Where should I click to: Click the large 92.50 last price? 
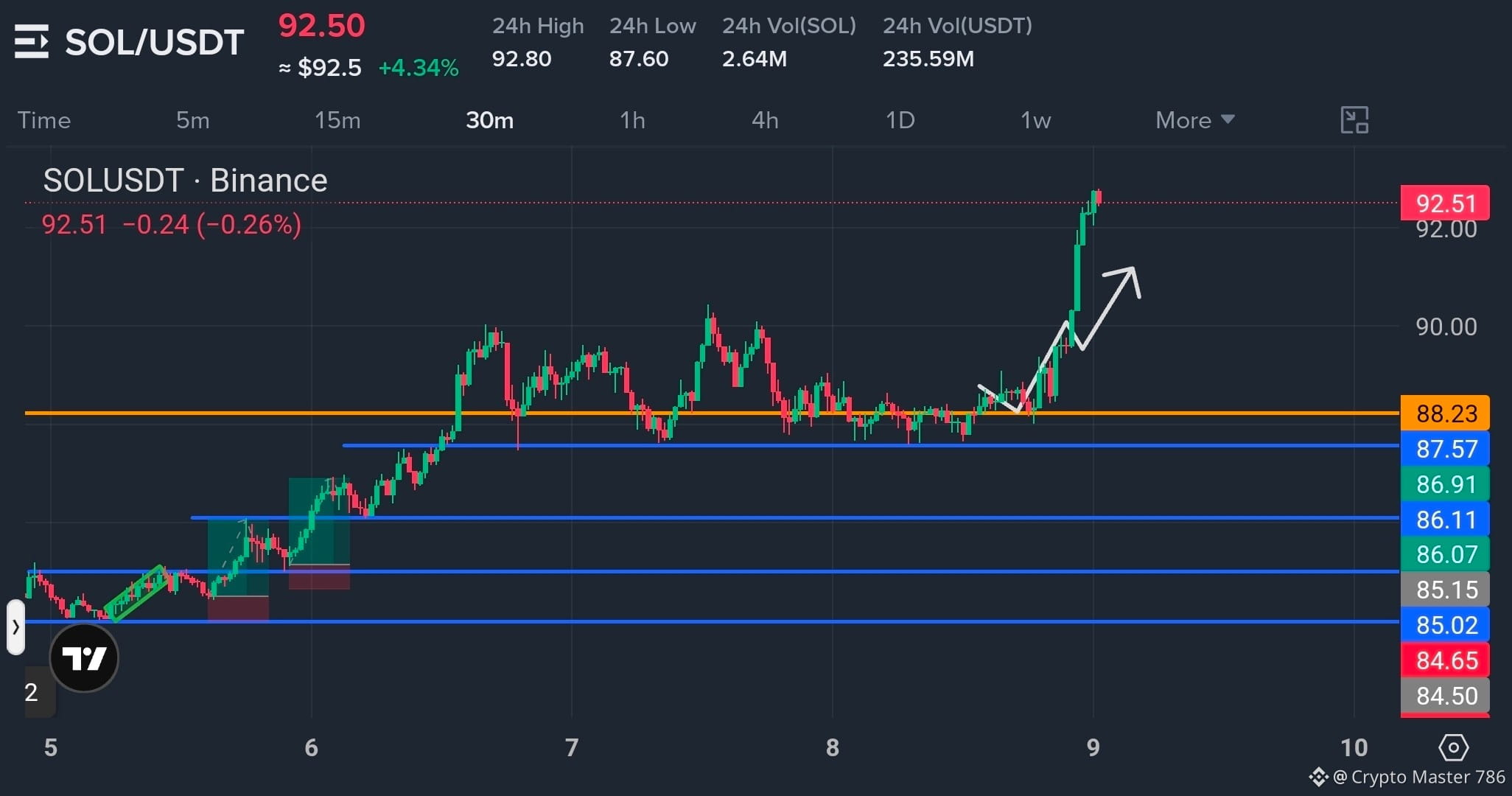coord(321,26)
